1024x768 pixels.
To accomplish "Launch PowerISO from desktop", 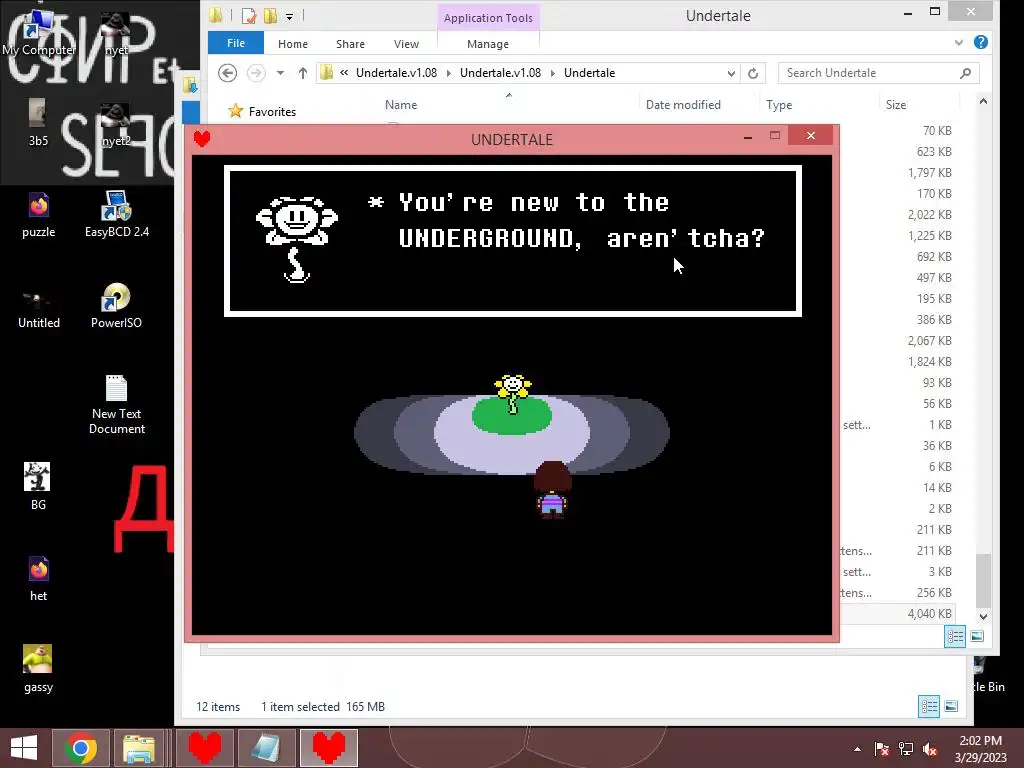I will coord(116,307).
